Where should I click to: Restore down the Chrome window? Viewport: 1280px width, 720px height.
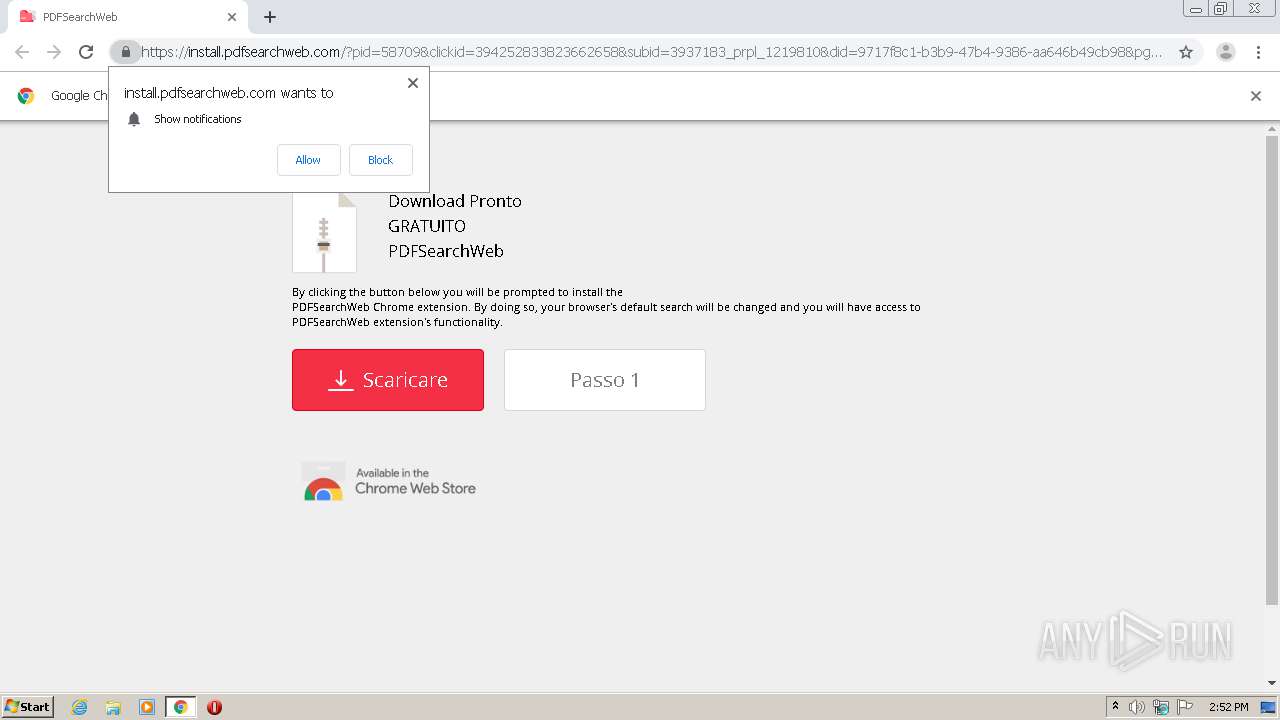[x=1221, y=9]
